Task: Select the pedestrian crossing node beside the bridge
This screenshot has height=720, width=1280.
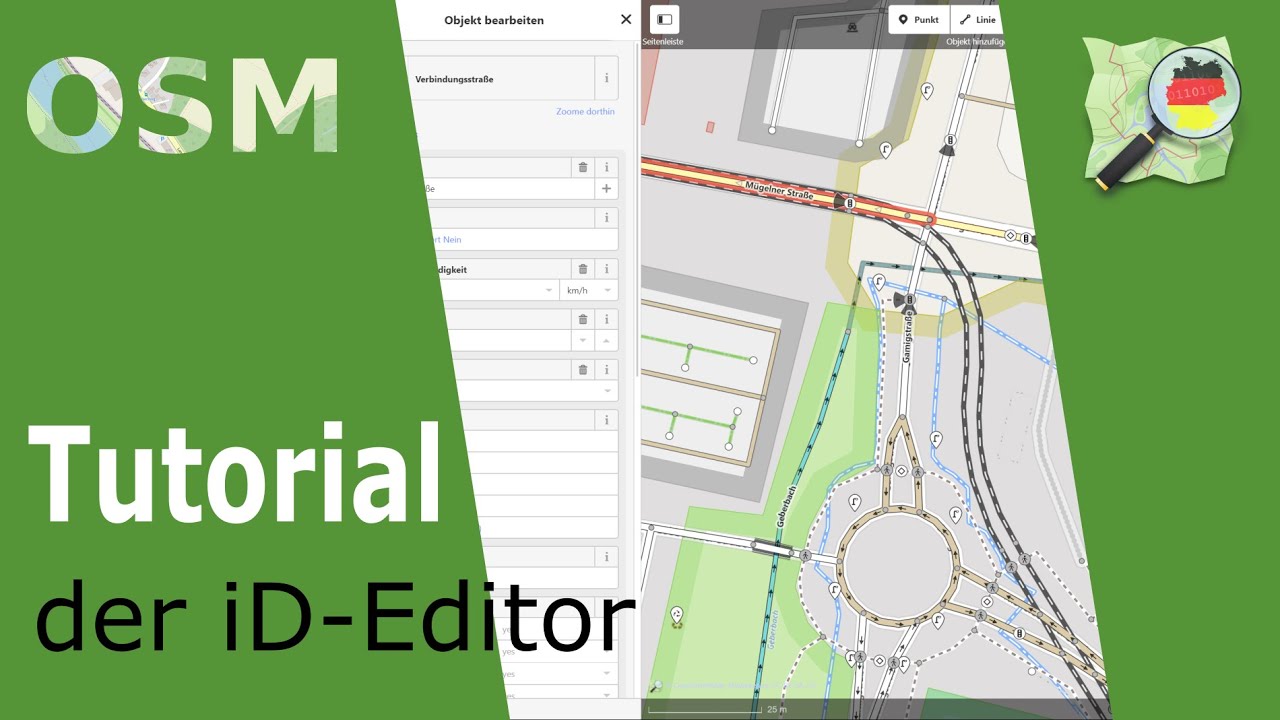Action: tap(803, 553)
